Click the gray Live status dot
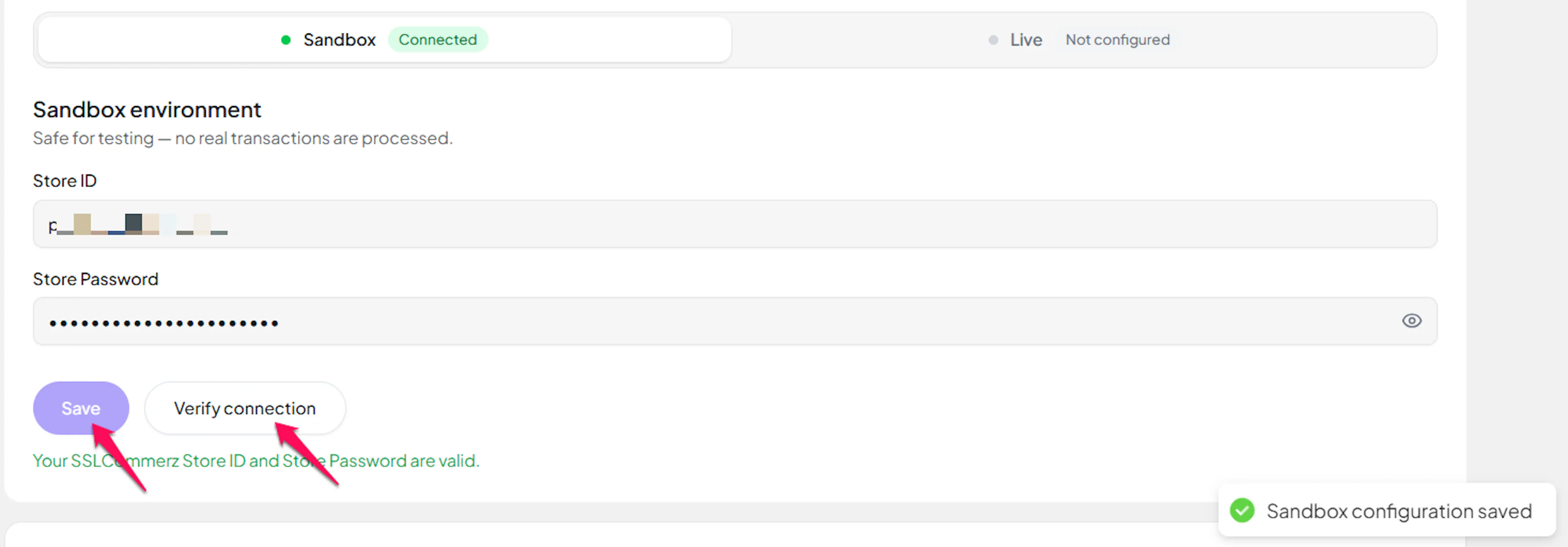The image size is (1568, 547). [993, 40]
